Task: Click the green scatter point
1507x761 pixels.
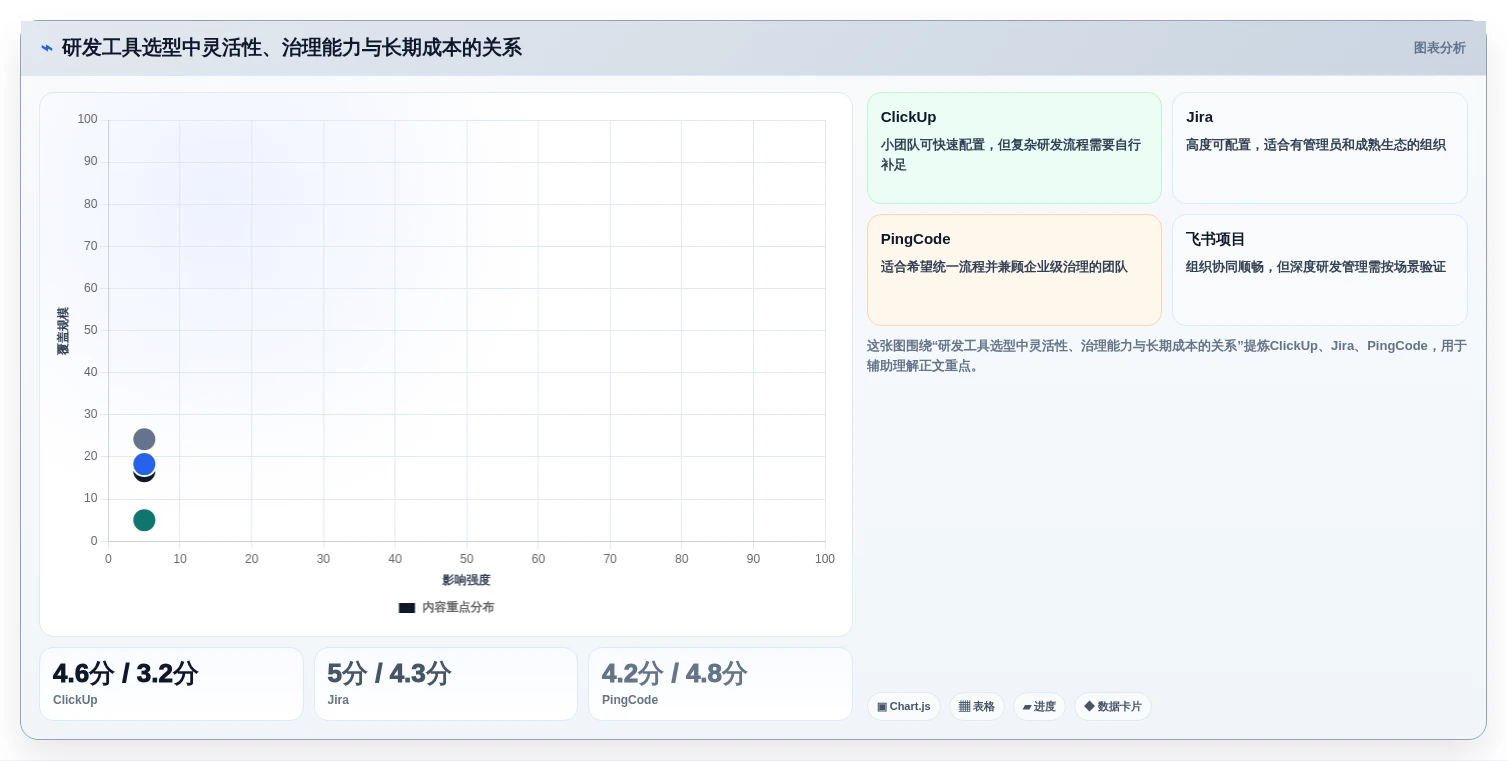Action: point(144,520)
